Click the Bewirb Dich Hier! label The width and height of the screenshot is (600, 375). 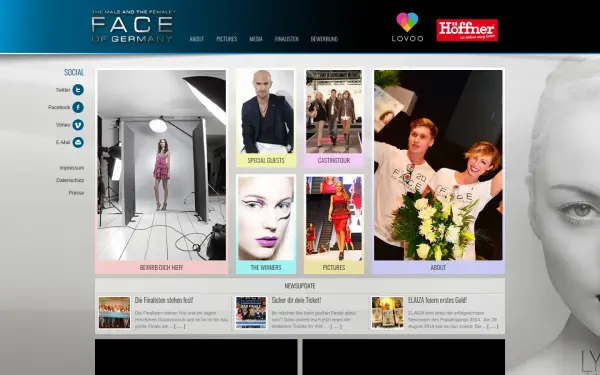[161, 267]
